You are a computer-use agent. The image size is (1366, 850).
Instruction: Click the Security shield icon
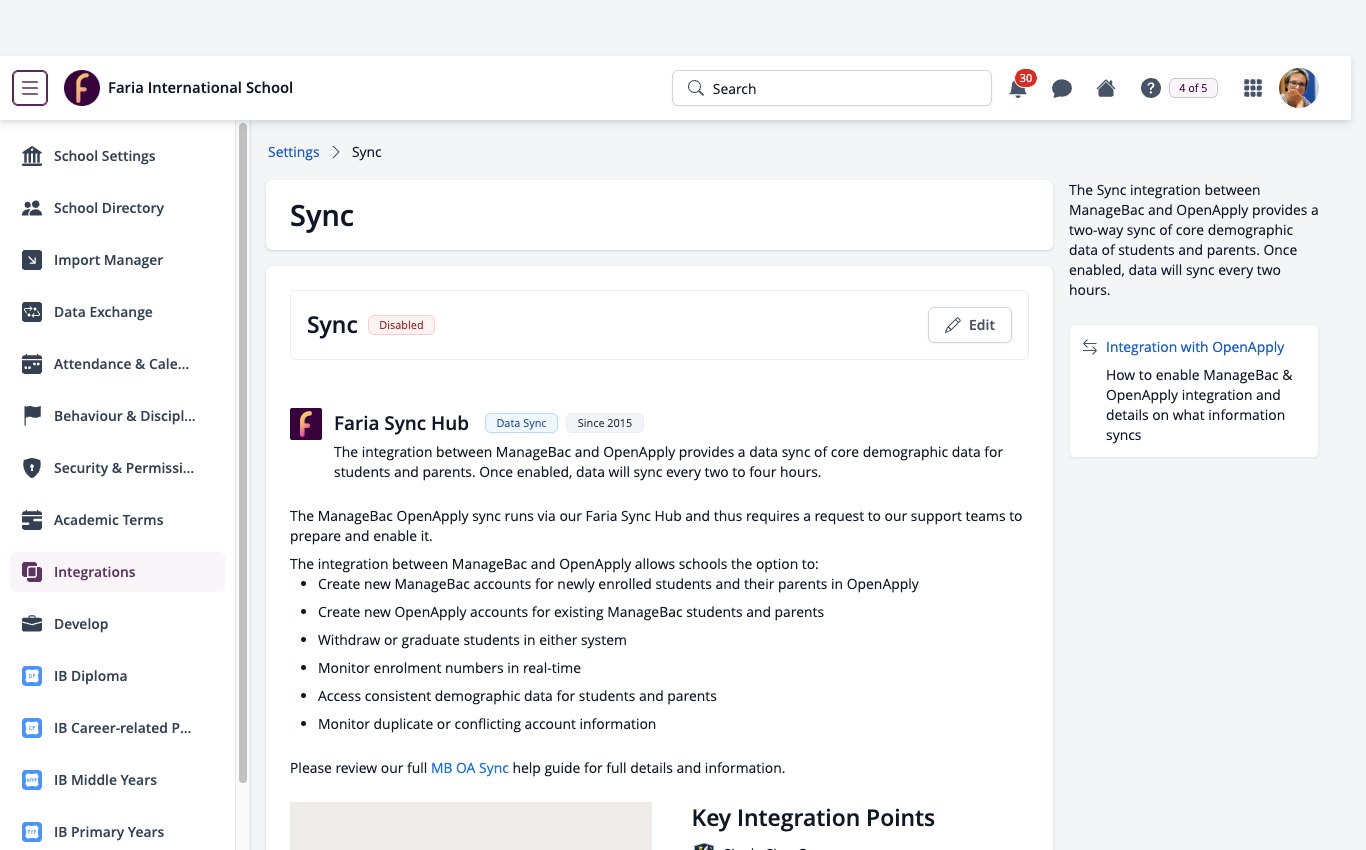click(32, 468)
